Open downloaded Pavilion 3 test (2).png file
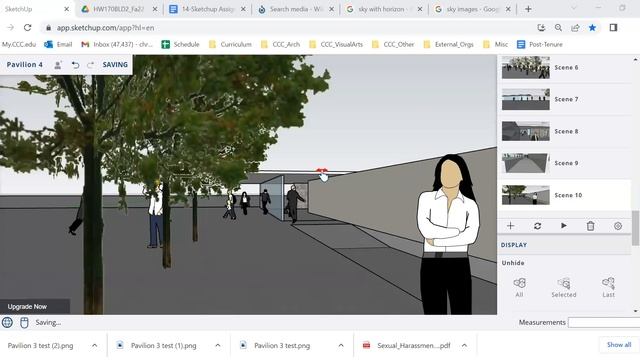 click(40, 346)
